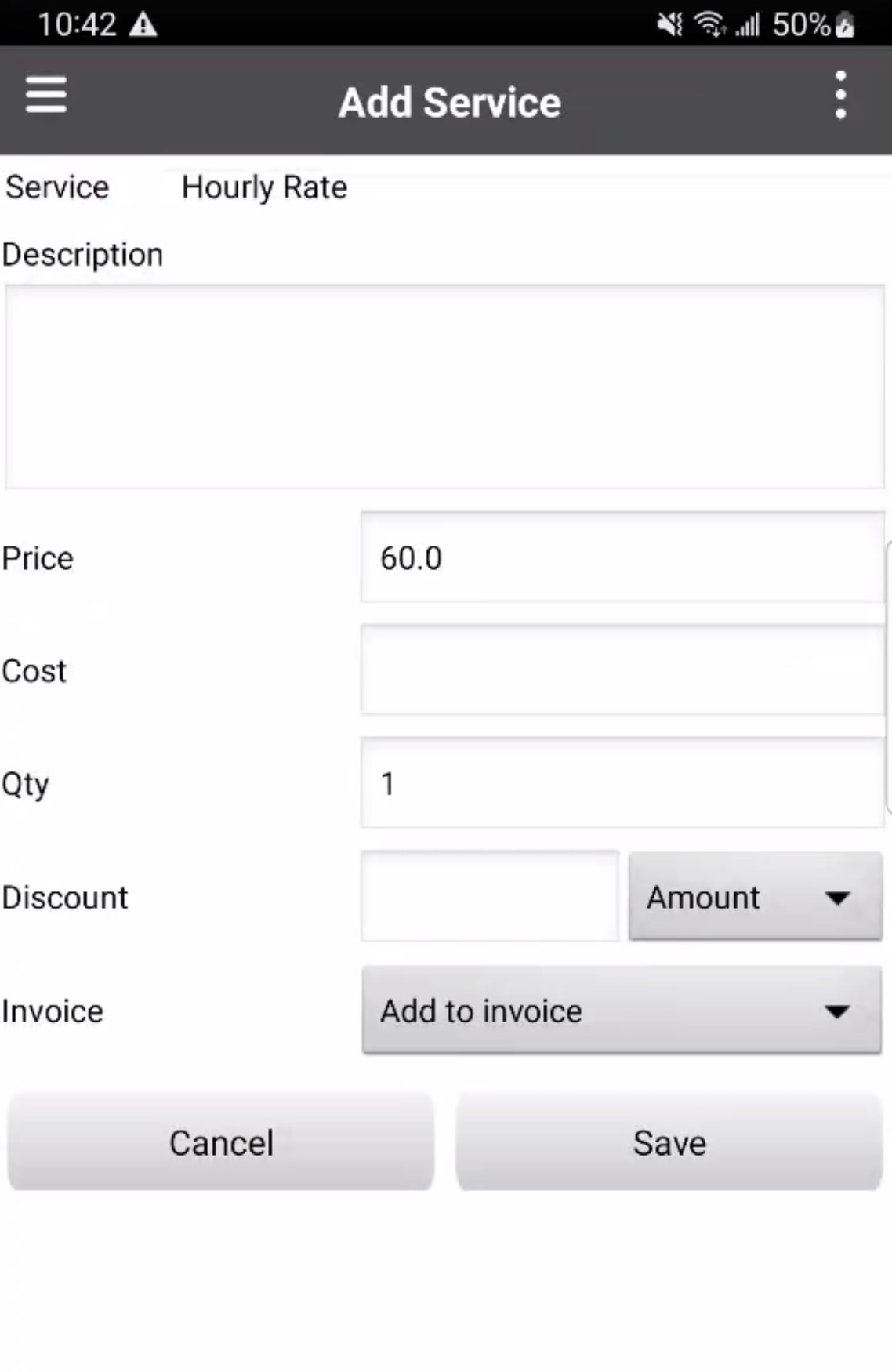
Task: Tap the 50% battery percentage text
Action: point(801,25)
